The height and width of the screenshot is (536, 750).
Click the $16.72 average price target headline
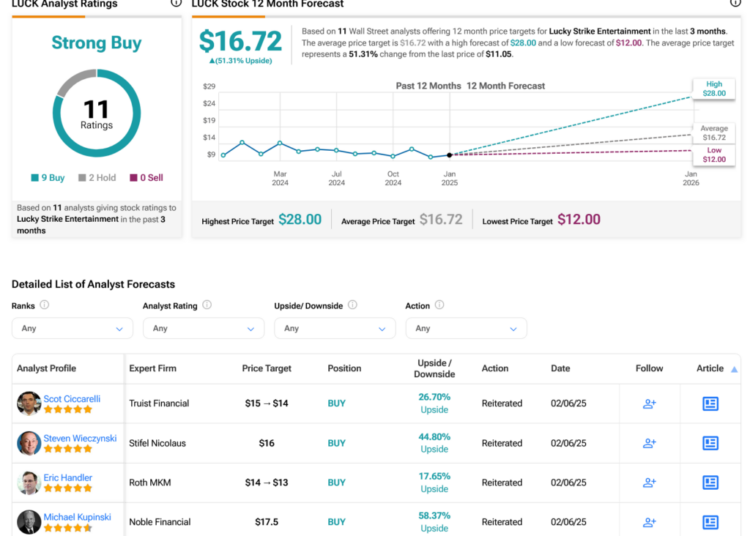pyautogui.click(x=241, y=41)
